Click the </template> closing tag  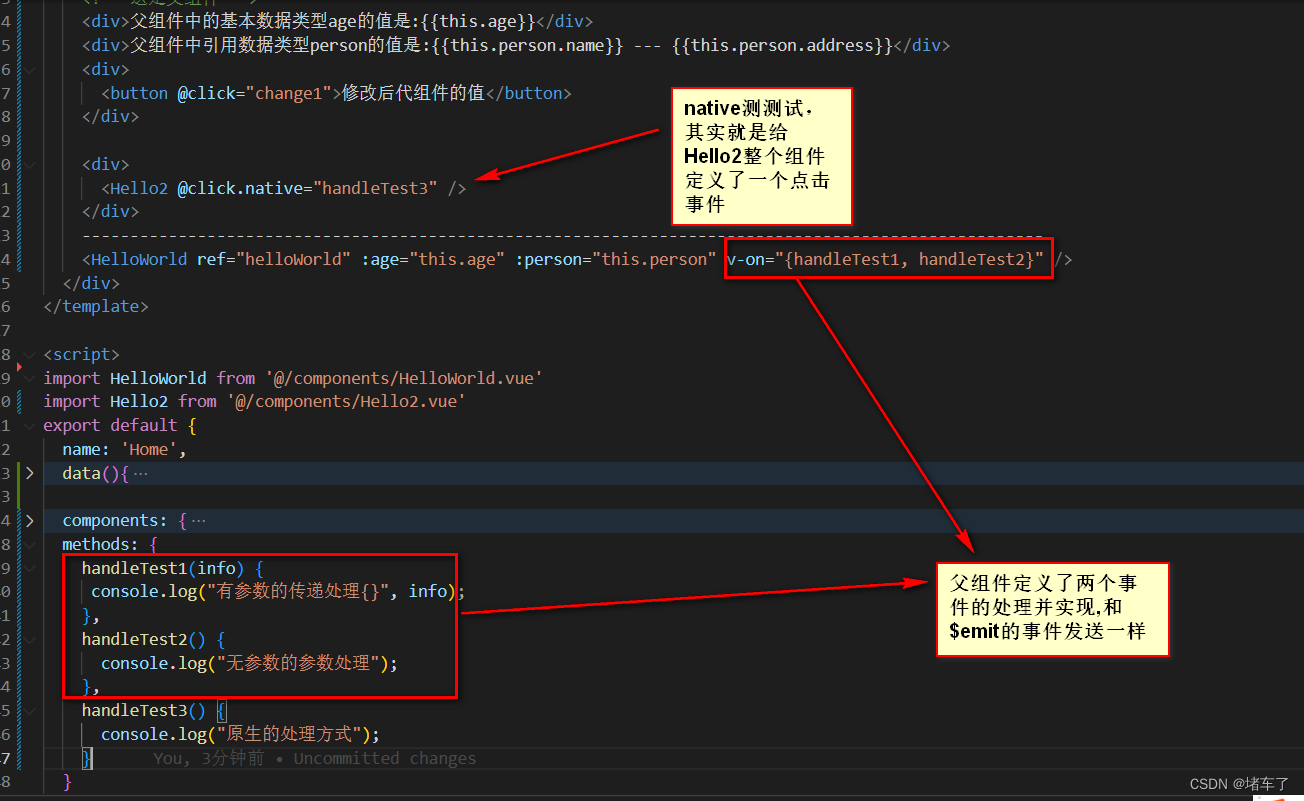(x=96, y=307)
